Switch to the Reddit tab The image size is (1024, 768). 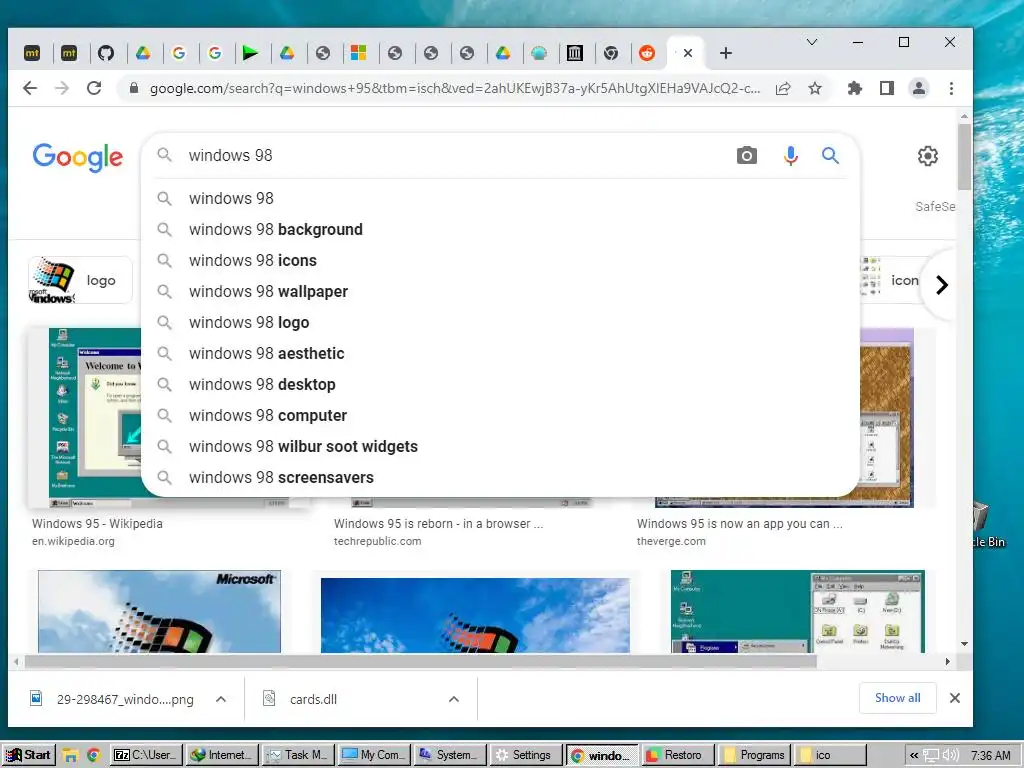click(x=647, y=53)
